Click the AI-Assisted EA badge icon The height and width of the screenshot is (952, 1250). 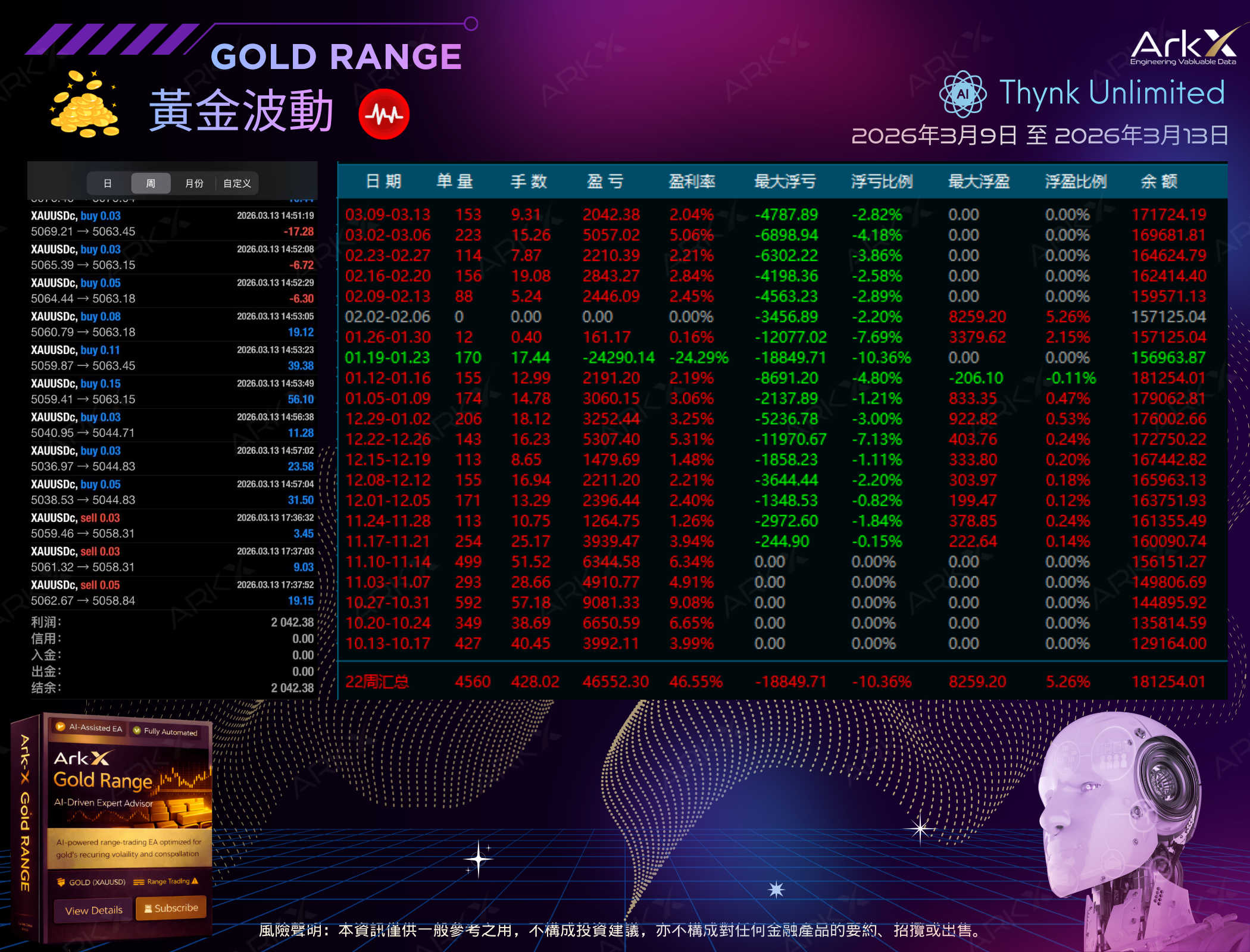(61, 726)
